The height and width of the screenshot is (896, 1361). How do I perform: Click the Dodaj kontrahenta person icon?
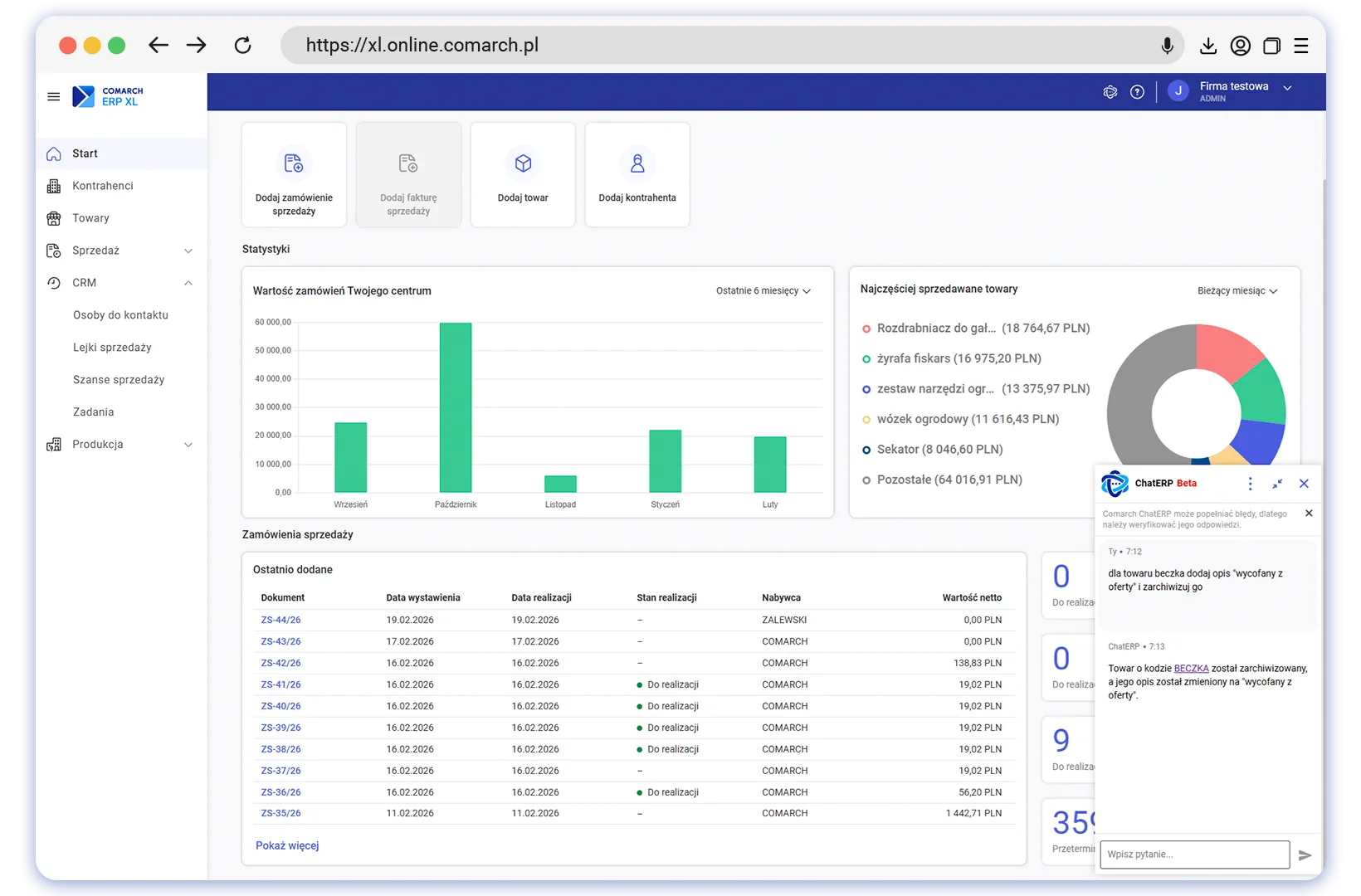pyautogui.click(x=637, y=163)
